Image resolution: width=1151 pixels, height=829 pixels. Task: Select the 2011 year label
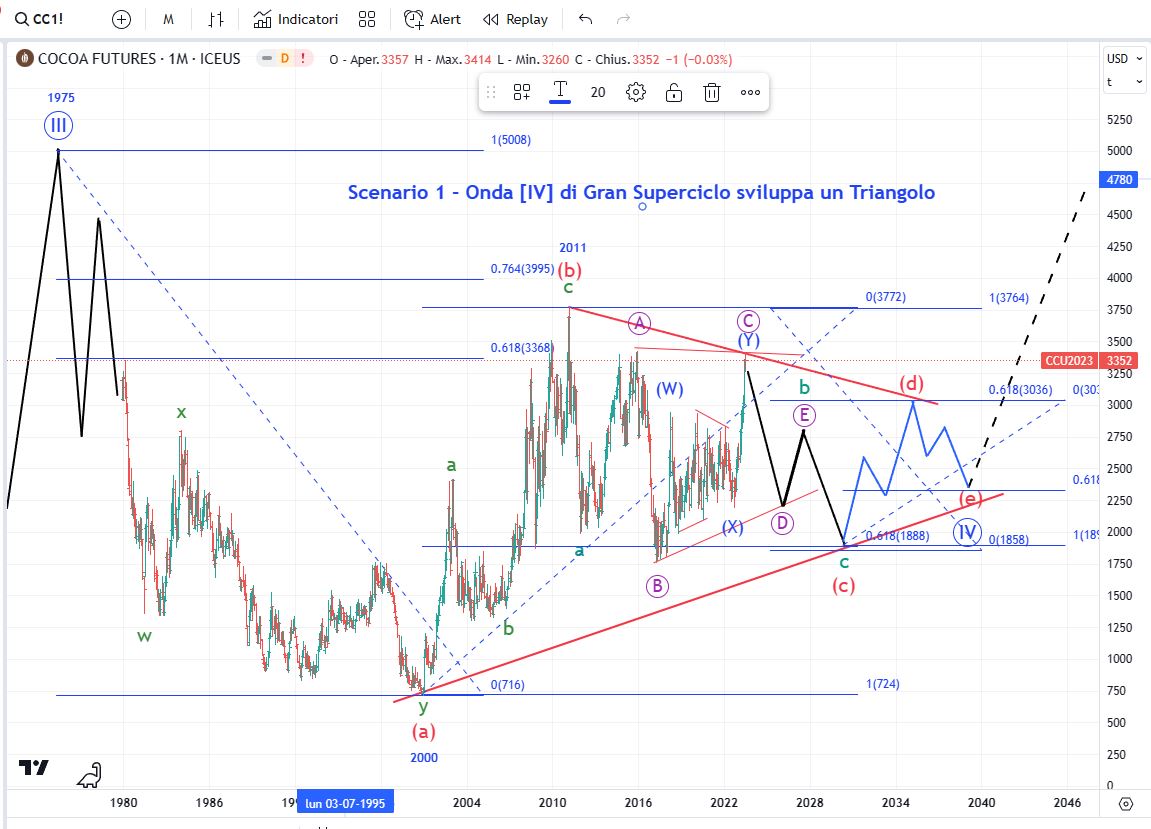click(573, 247)
